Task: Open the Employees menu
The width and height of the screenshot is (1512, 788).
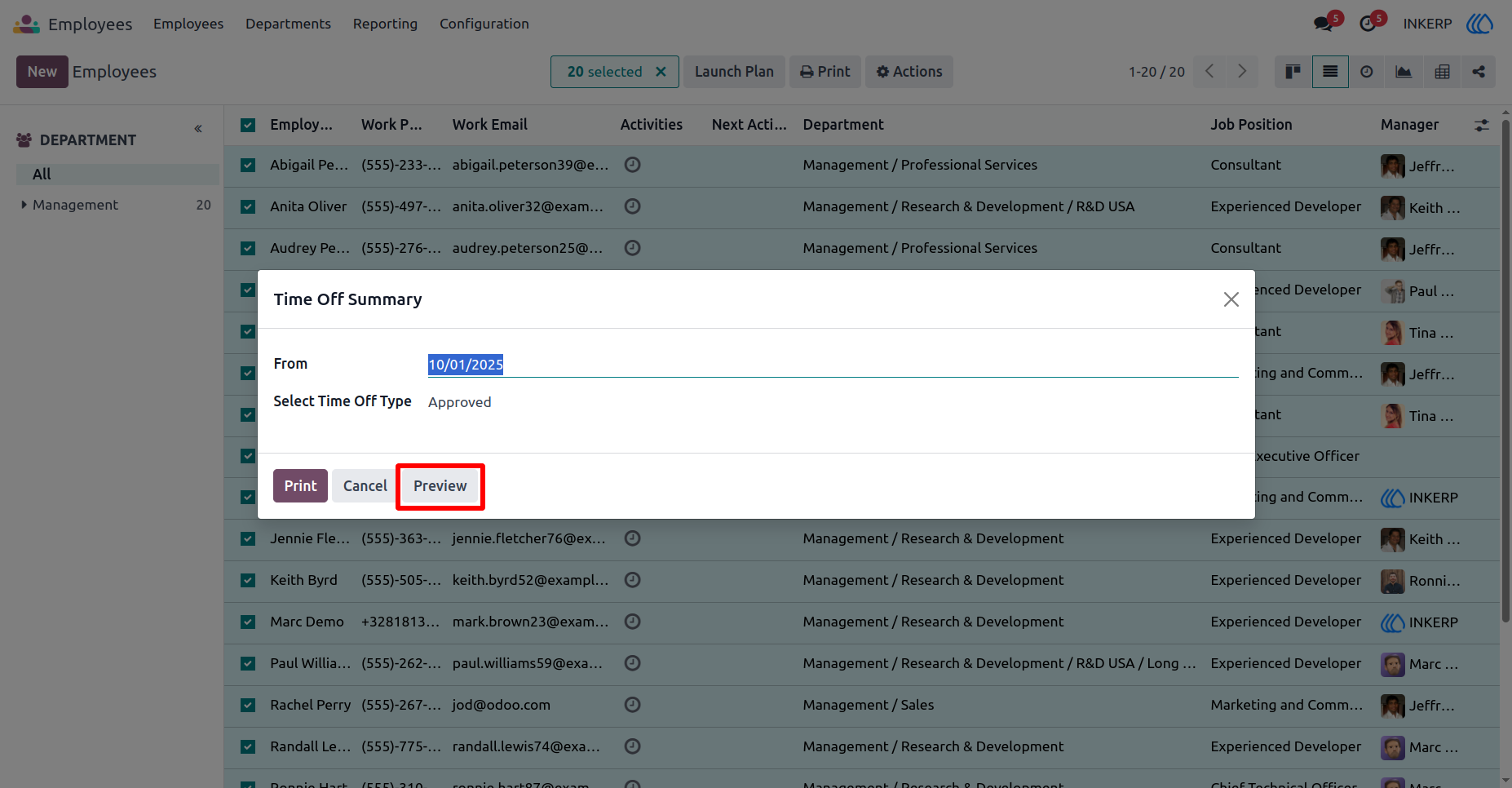Action: 188,24
